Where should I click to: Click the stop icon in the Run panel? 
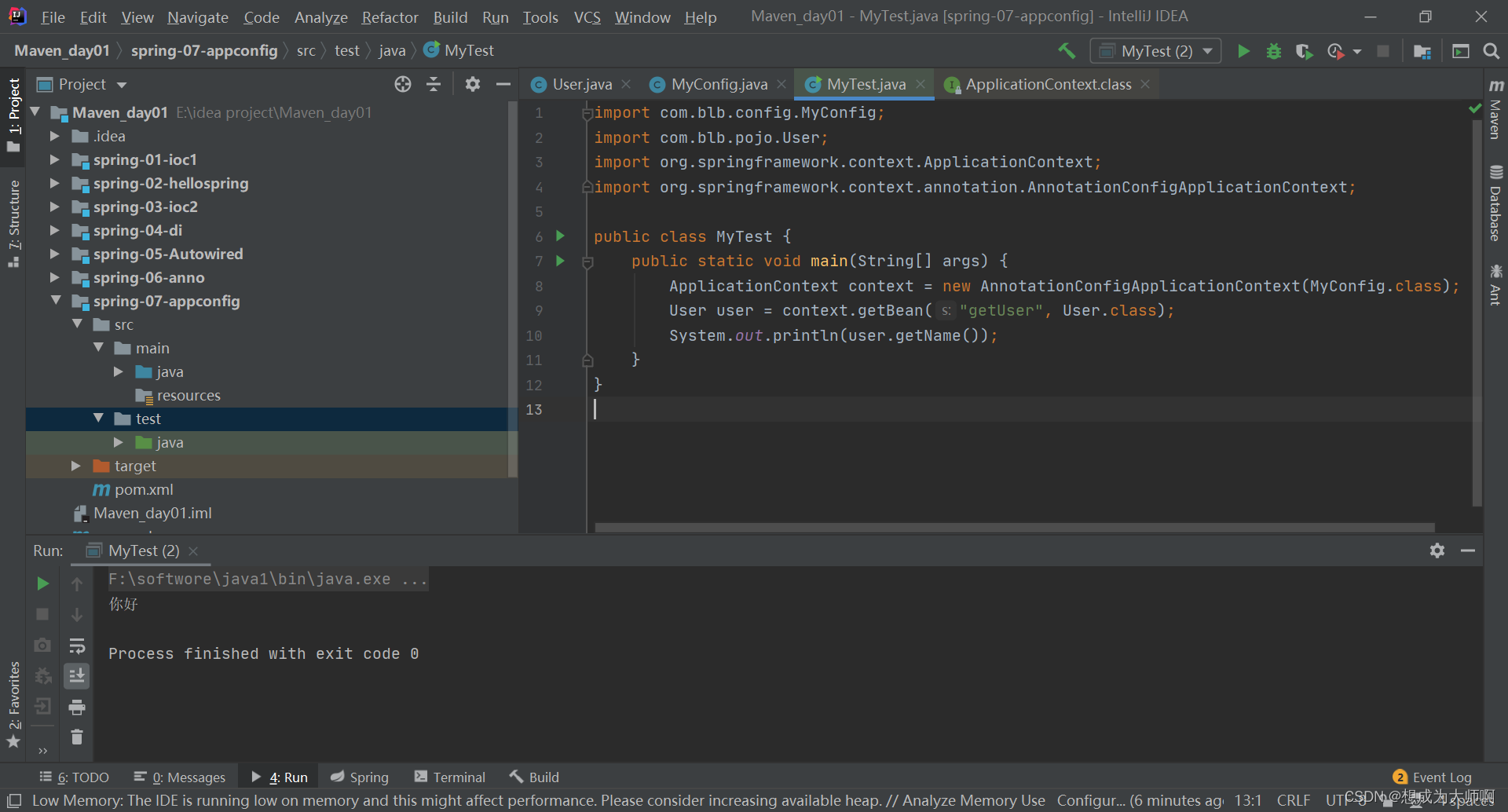coord(43,614)
